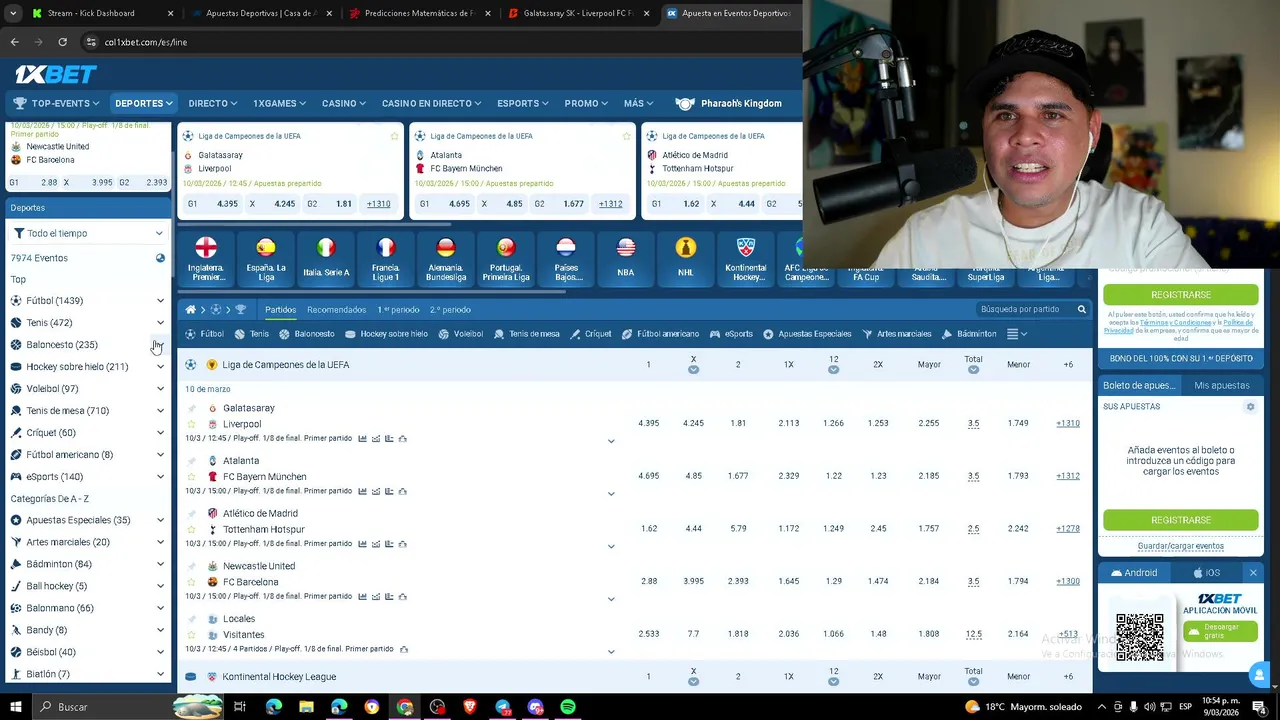The image size is (1280, 720).
Task: Pin the Galatasaray match with pin icon
Action: [191, 408]
